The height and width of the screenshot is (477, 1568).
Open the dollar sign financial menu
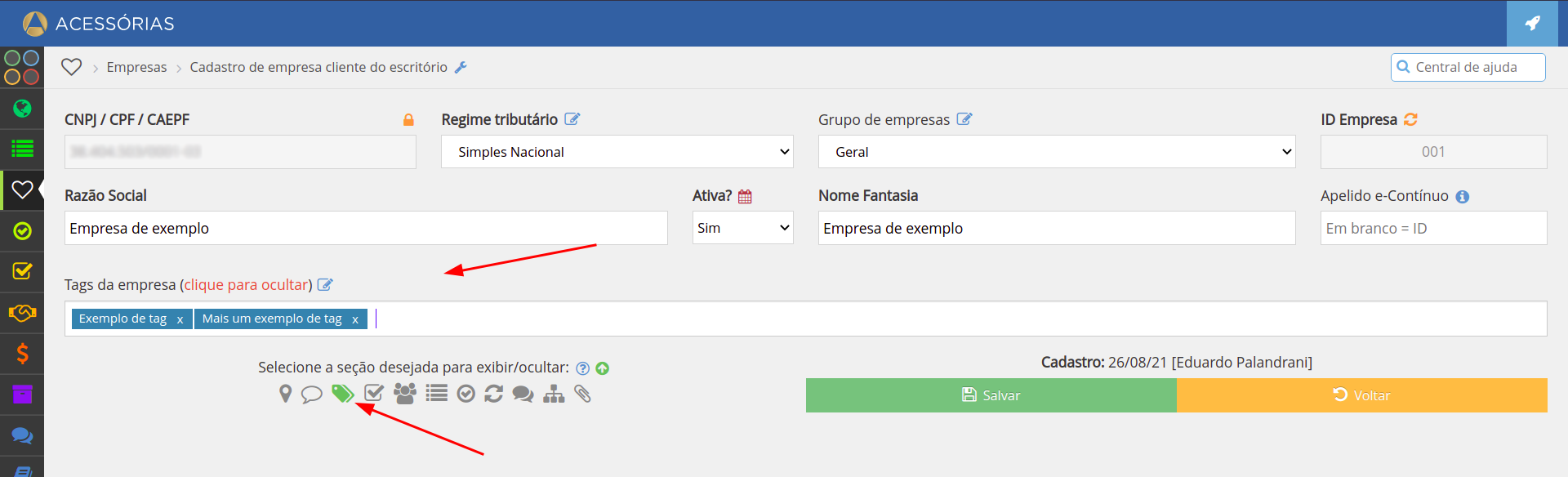[x=22, y=354]
